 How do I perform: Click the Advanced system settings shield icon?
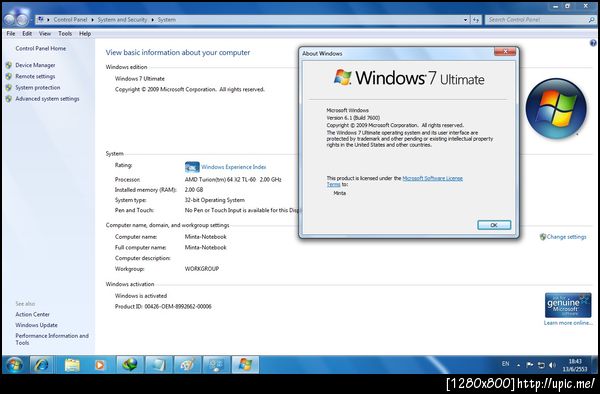[x=9, y=98]
